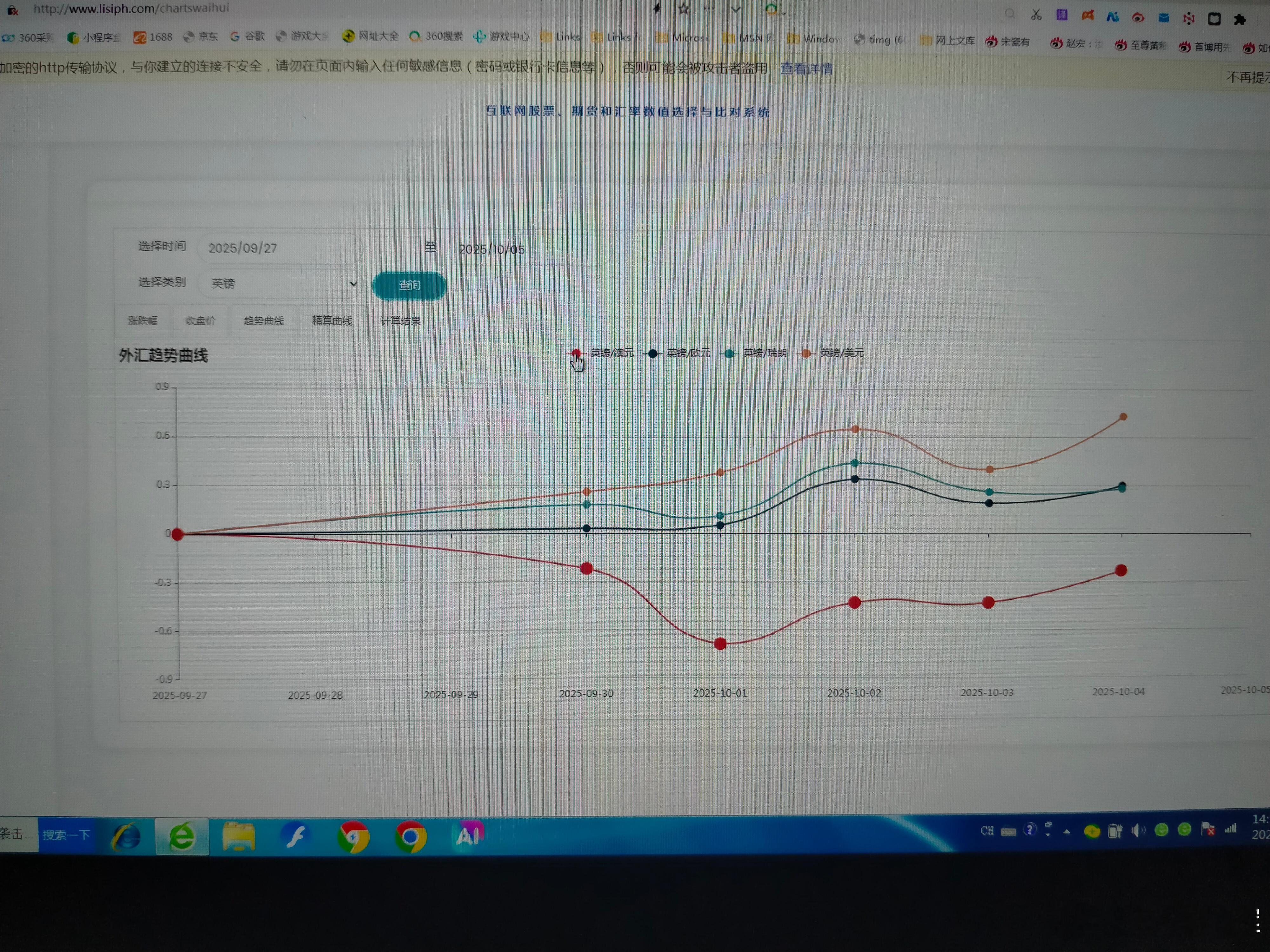
Task: Switch to the 收盘价 tab
Action: click(x=200, y=321)
